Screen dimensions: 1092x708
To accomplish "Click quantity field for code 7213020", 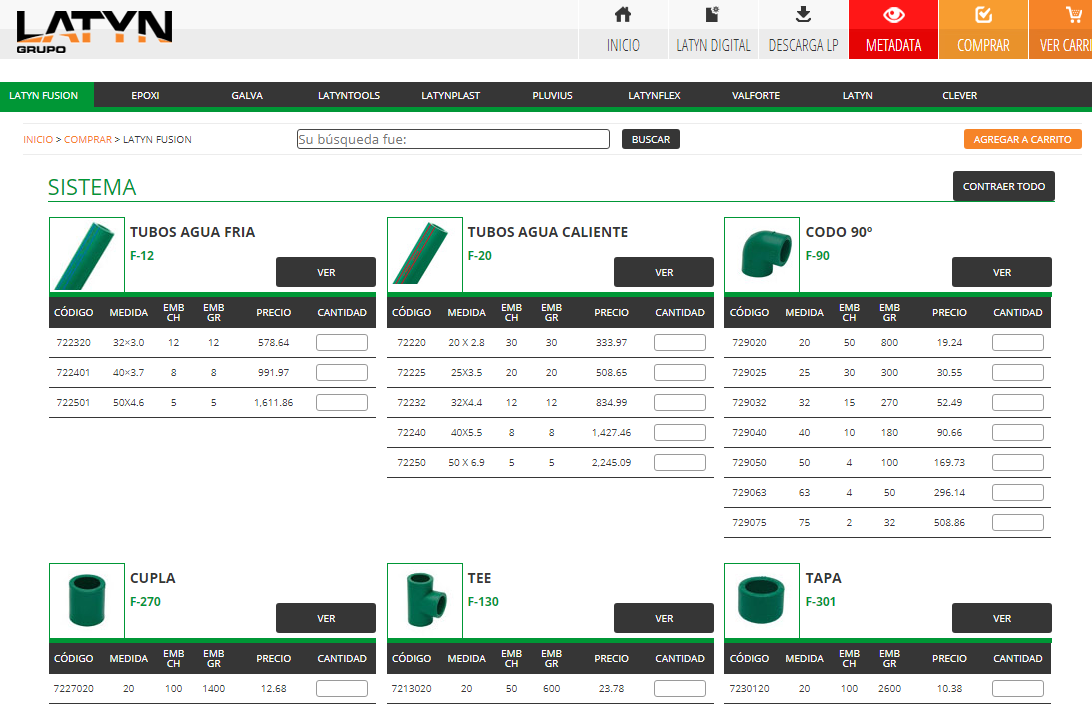I will point(680,689).
